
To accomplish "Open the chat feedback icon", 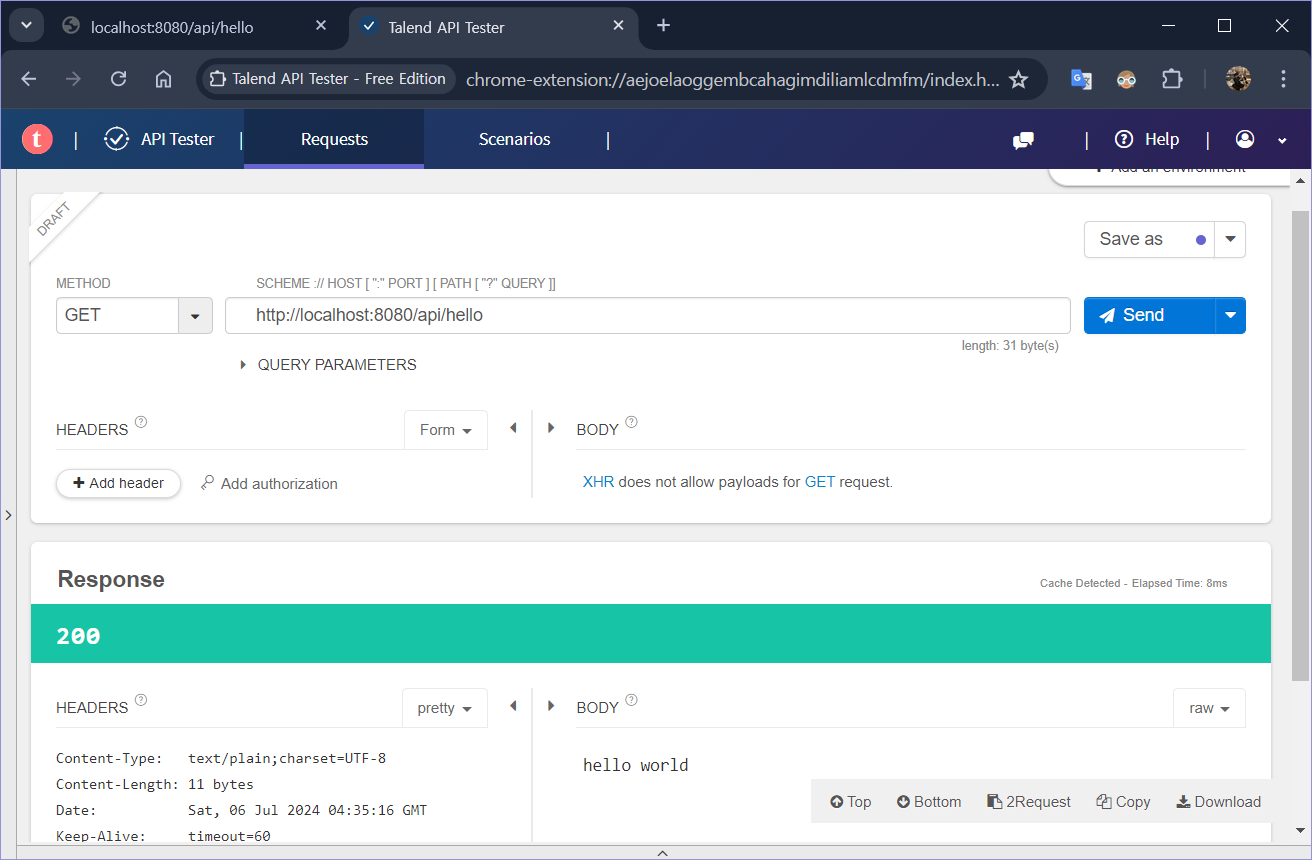I will 1023,140.
